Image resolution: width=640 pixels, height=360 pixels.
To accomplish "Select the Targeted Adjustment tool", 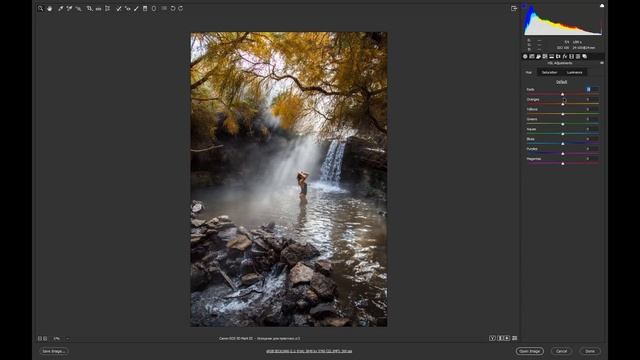I will (x=78, y=8).
